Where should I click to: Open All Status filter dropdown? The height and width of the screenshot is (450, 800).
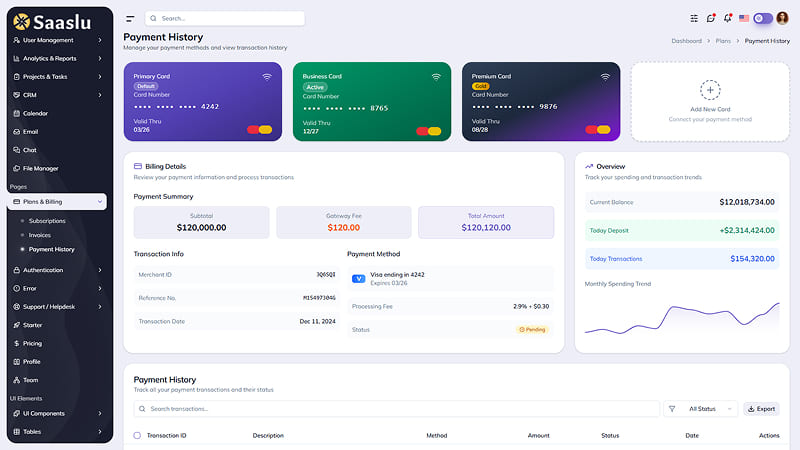[x=710, y=409]
